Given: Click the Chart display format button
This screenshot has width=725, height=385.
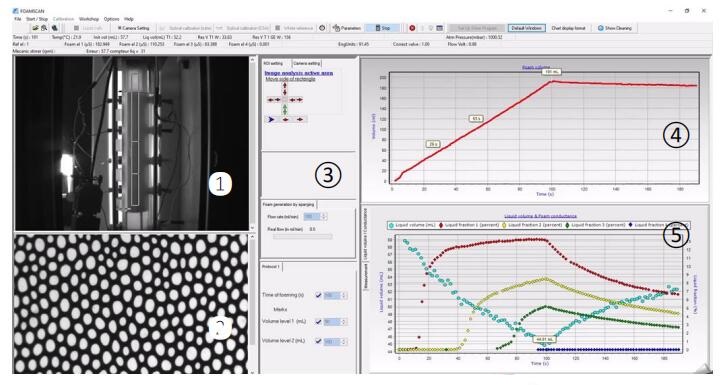Looking at the screenshot, I should (x=568, y=28).
